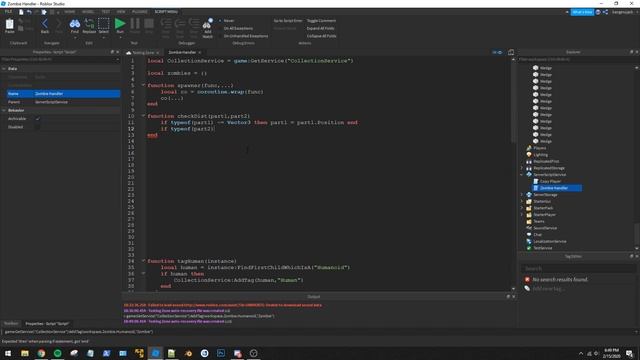Collapse the Behavior properties section
This screenshot has width=640, height=360.
[4, 110]
